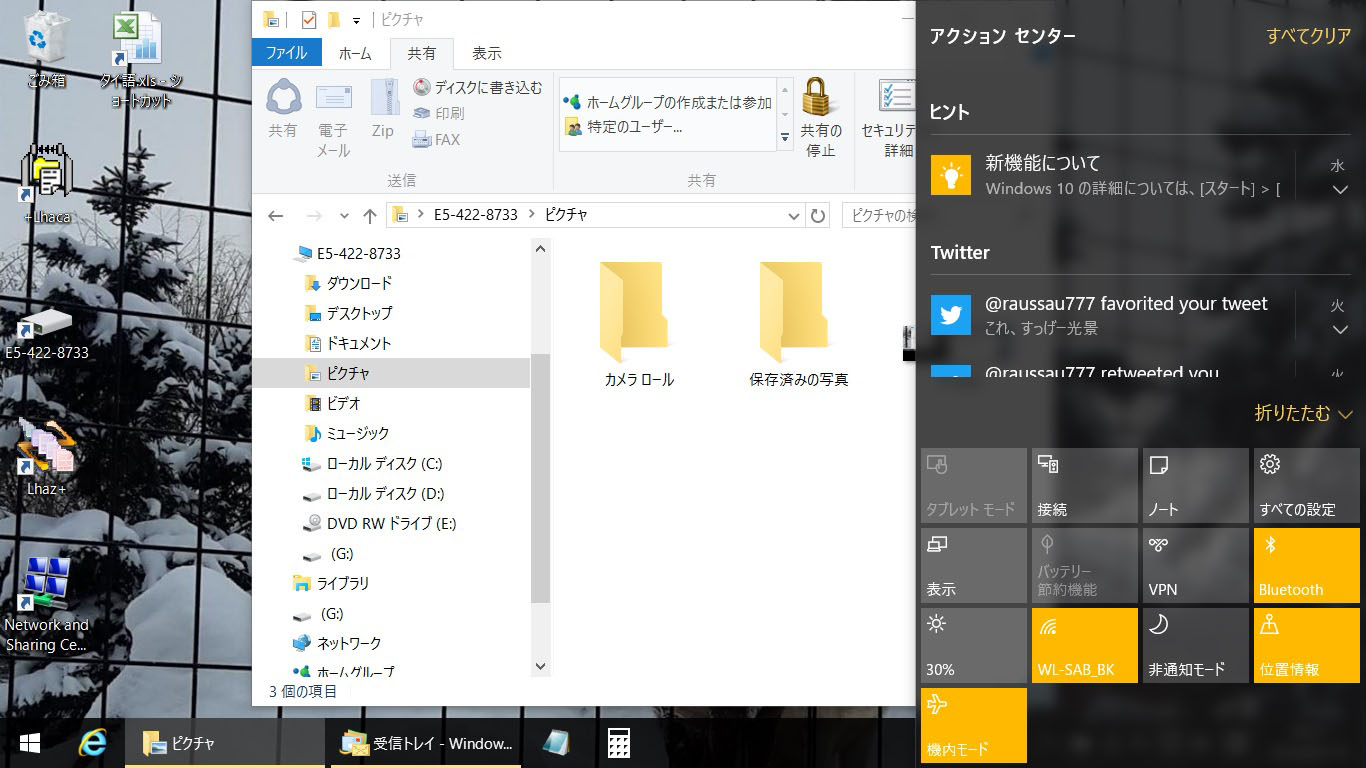Click the properties checkmark icon in title bar
Image resolution: width=1366 pixels, height=768 pixels.
click(x=309, y=19)
